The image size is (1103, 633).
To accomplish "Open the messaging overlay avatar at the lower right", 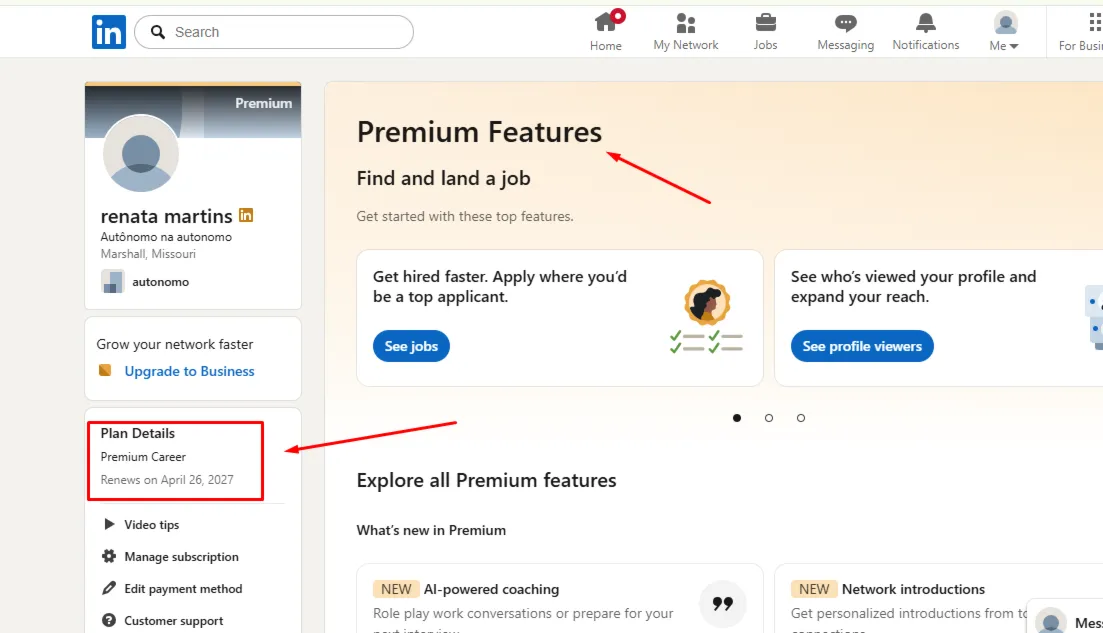I will (x=1051, y=622).
